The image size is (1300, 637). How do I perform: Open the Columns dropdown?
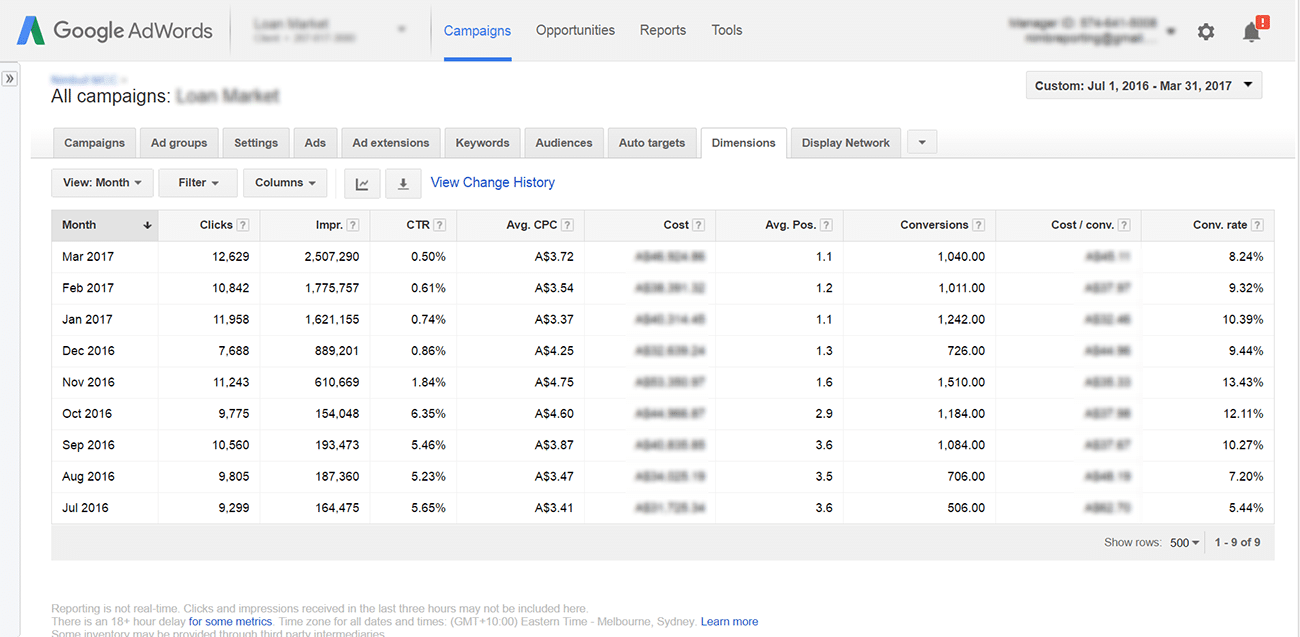point(285,183)
